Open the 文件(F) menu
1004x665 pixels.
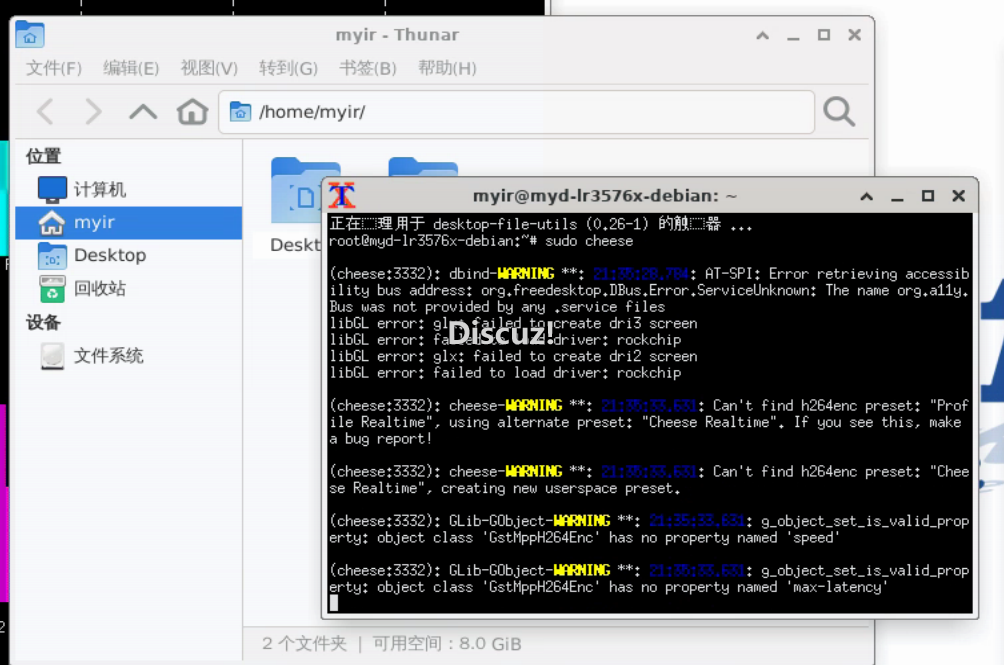tap(54, 68)
